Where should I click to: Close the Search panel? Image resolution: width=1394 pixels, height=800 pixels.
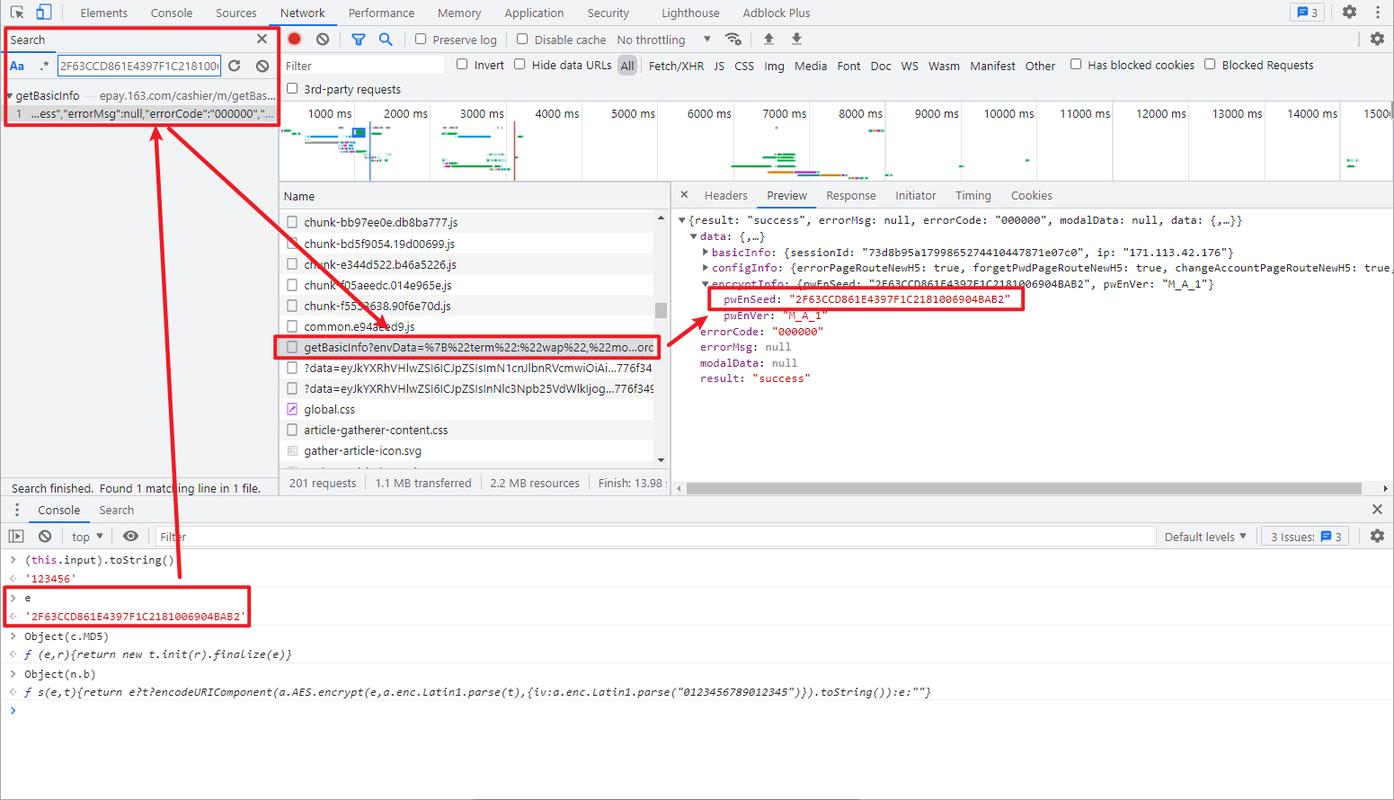click(x=262, y=39)
